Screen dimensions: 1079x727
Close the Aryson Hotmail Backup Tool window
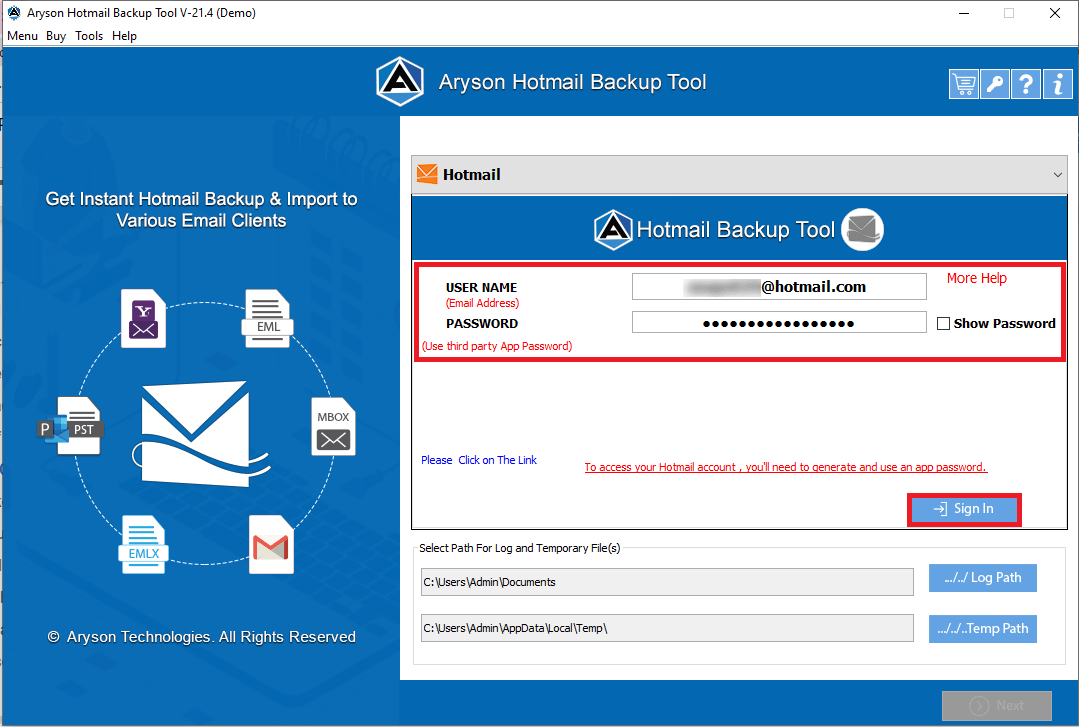pos(1054,13)
